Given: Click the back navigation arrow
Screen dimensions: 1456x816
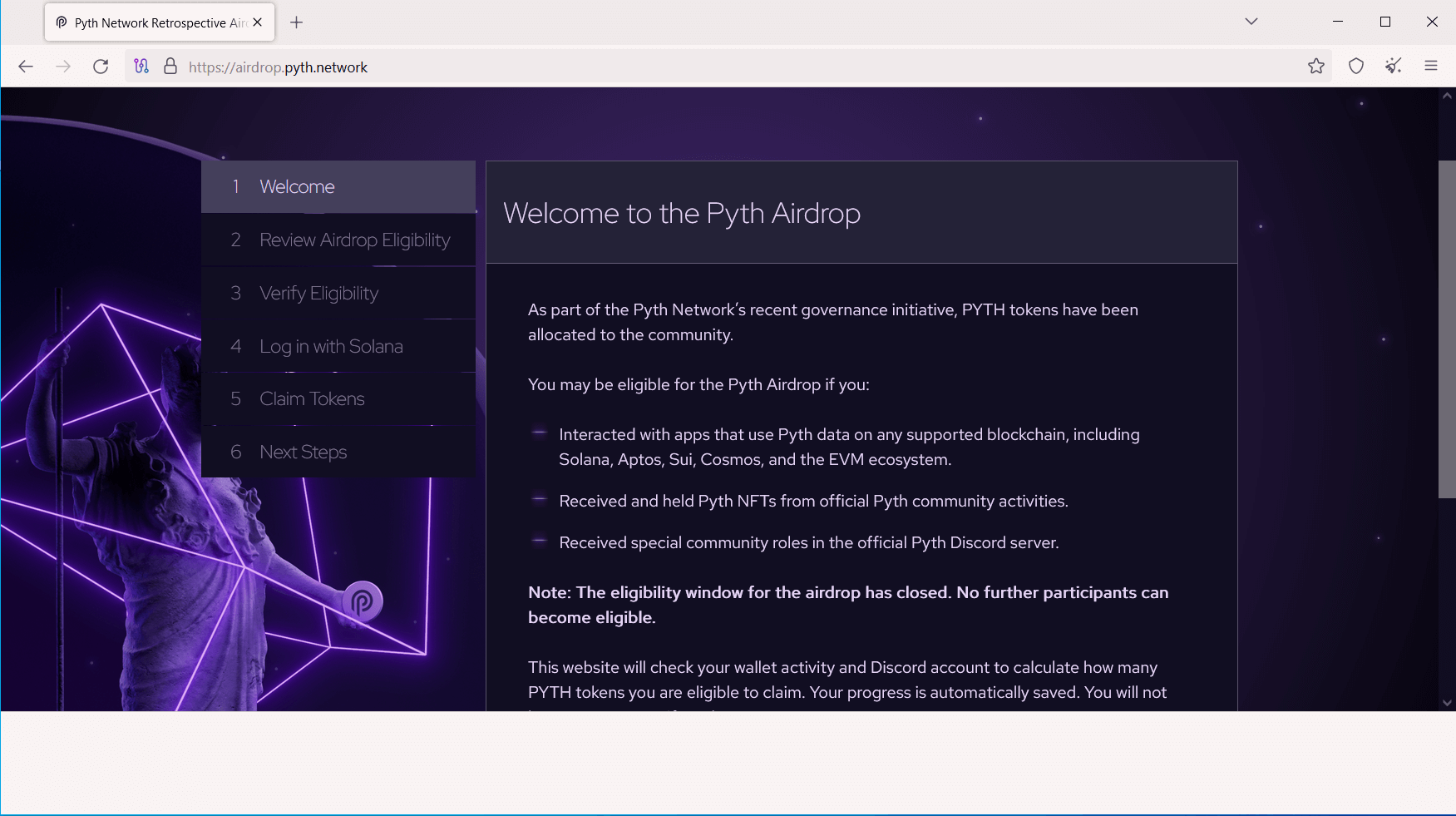Looking at the screenshot, I should pos(25,67).
